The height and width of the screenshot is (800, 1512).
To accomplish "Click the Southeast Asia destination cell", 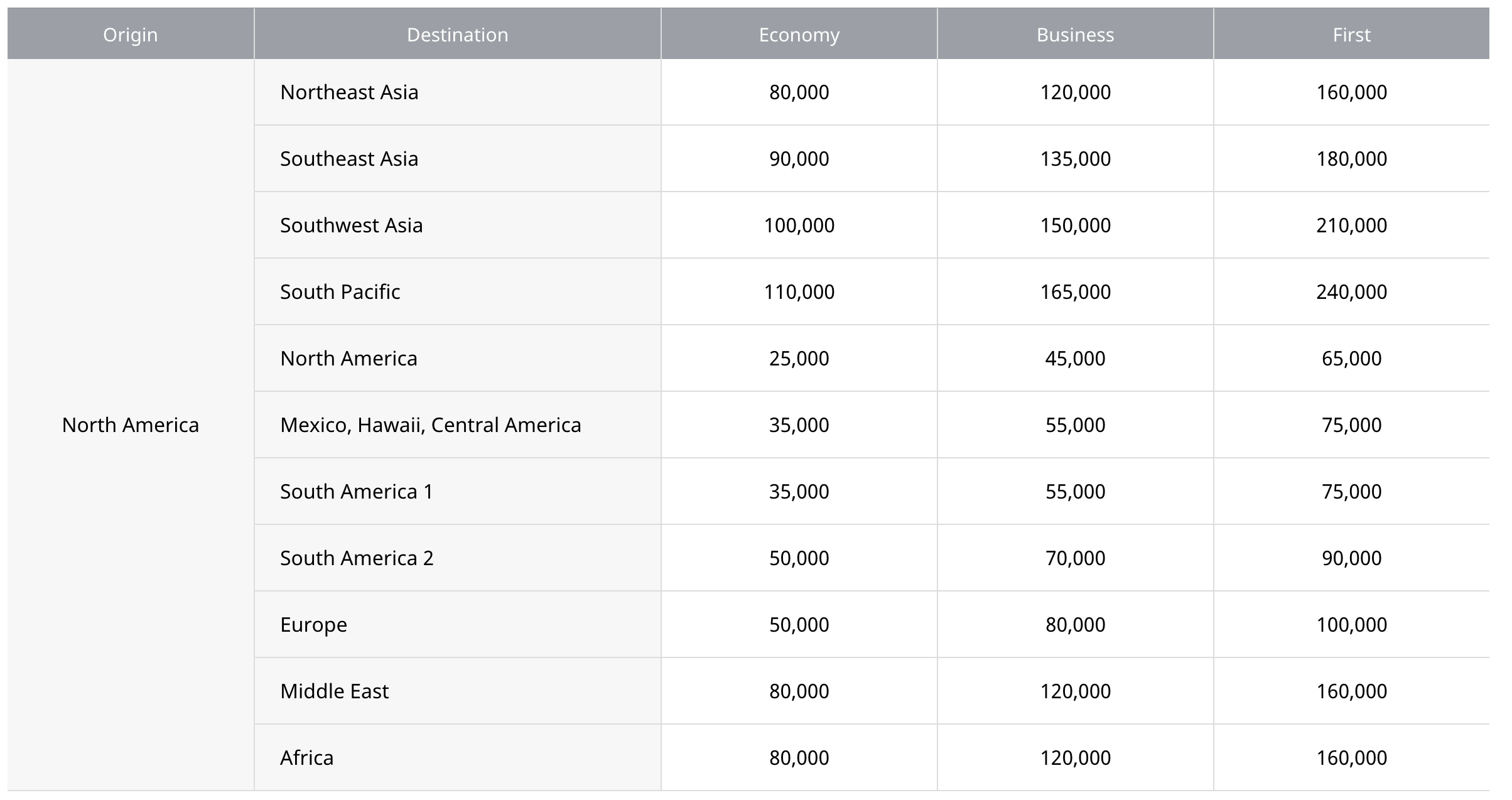I will point(349,159).
